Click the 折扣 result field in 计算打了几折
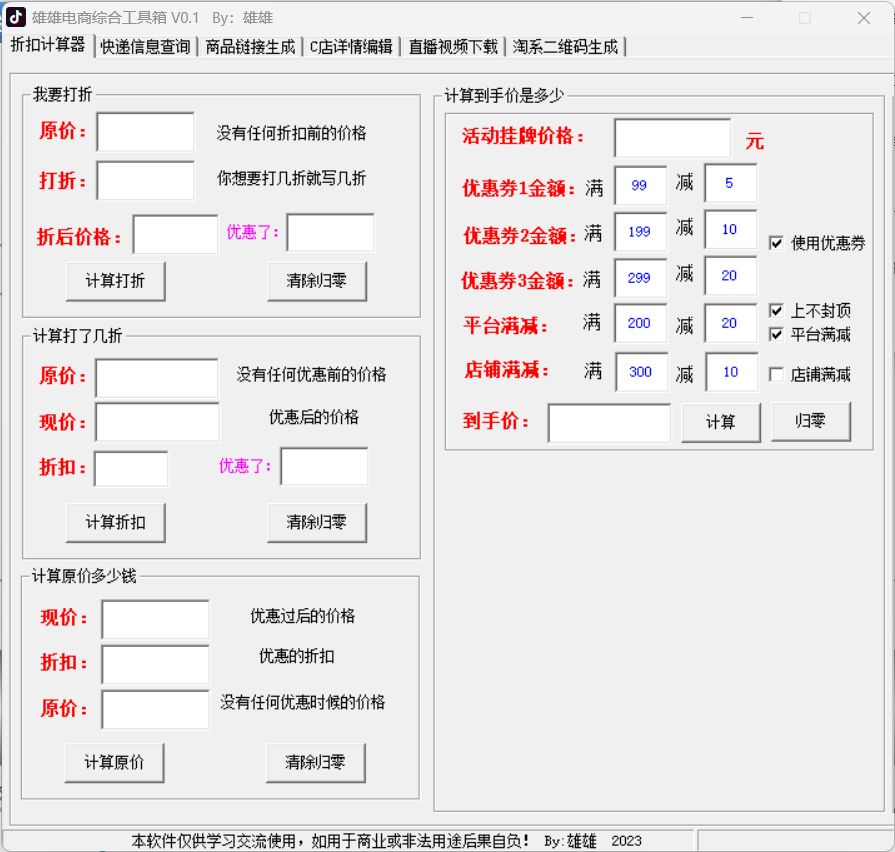Image resolution: width=895 pixels, height=852 pixels. [131, 469]
